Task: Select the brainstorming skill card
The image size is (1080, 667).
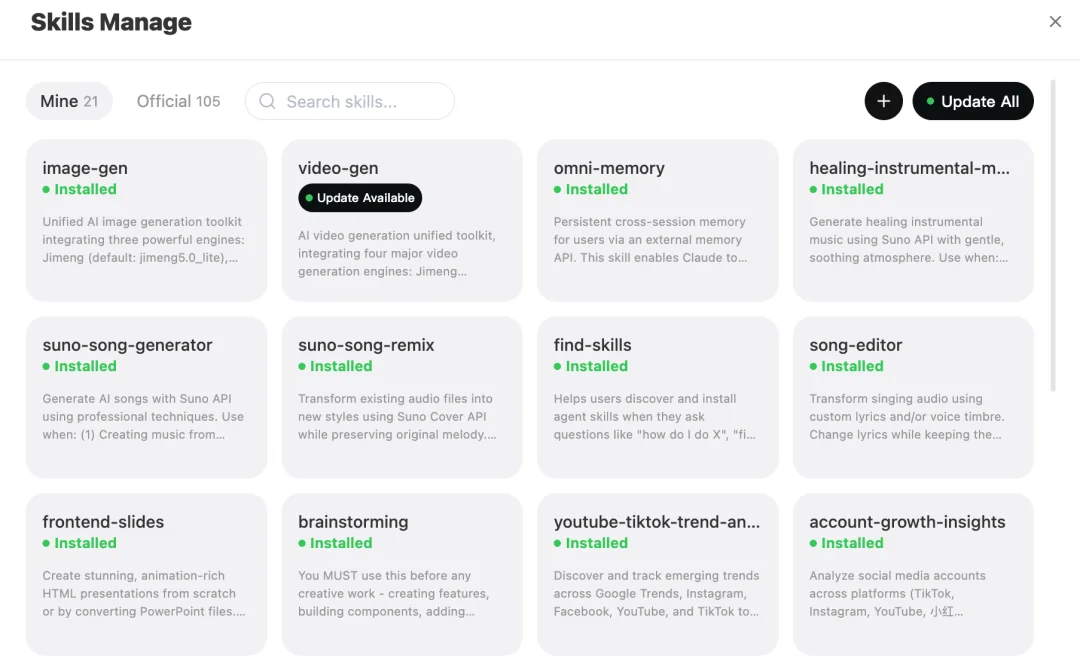Action: point(402,574)
